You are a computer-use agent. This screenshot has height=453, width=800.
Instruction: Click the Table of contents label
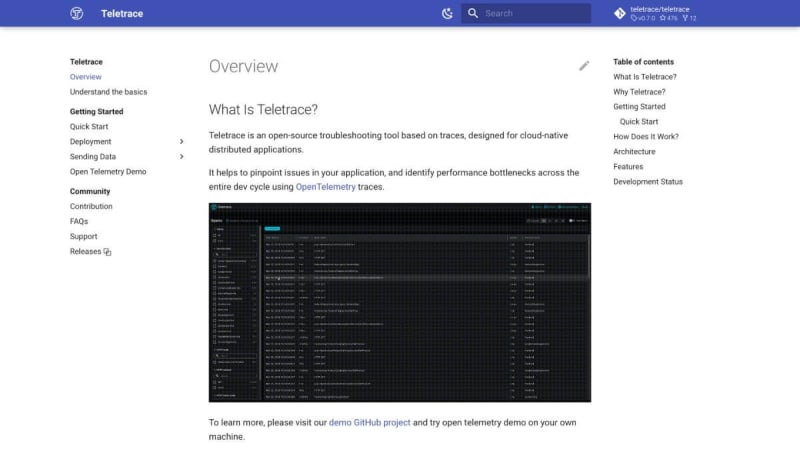click(x=643, y=62)
